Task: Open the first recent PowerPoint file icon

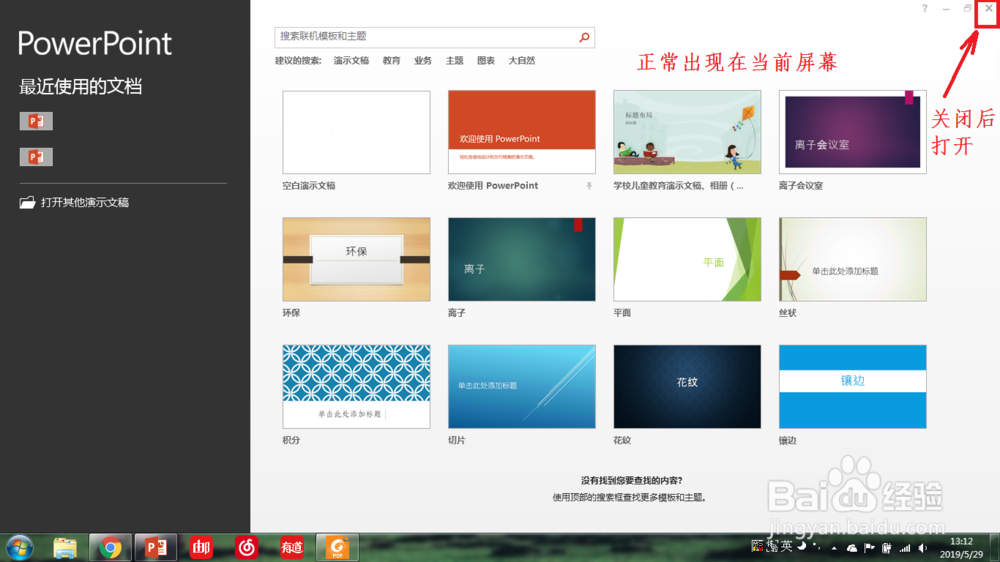Action: (36, 121)
